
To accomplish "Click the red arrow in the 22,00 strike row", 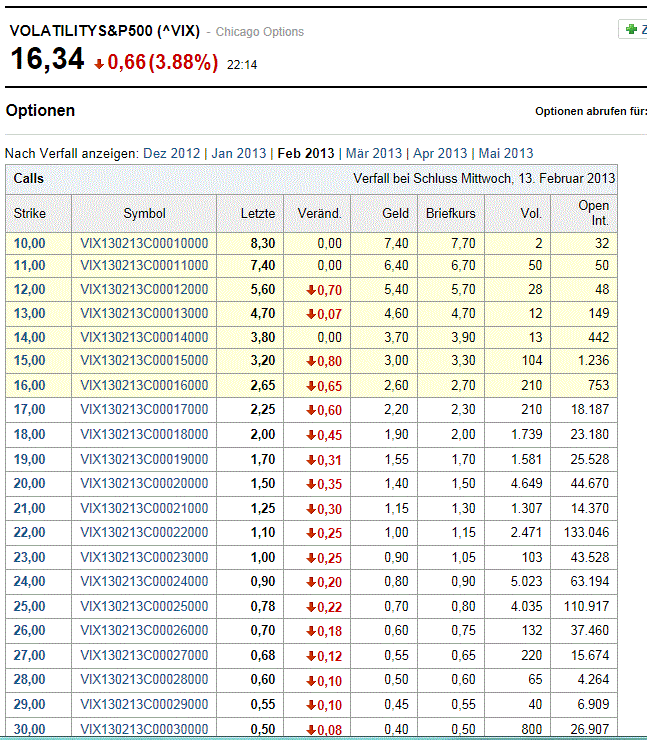I will pyautogui.click(x=311, y=534).
